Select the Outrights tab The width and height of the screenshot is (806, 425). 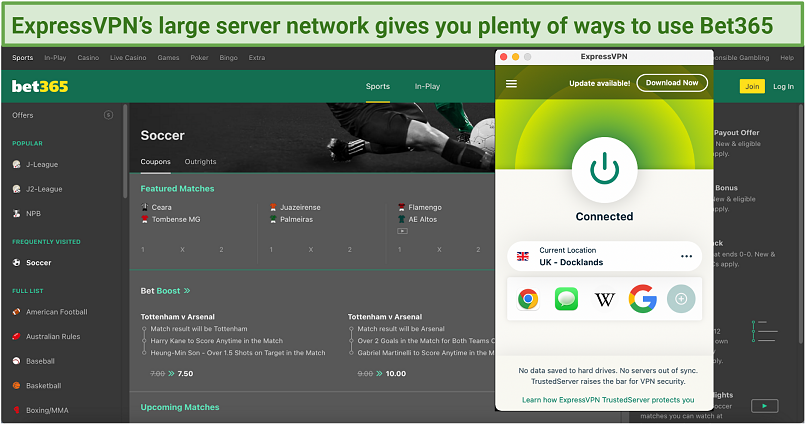tap(200, 161)
